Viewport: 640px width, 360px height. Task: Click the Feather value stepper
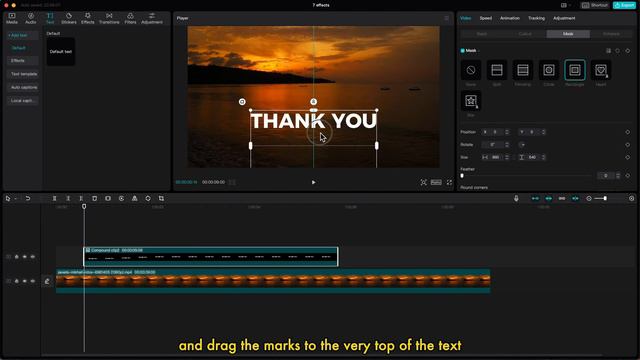pyautogui.click(x=618, y=176)
